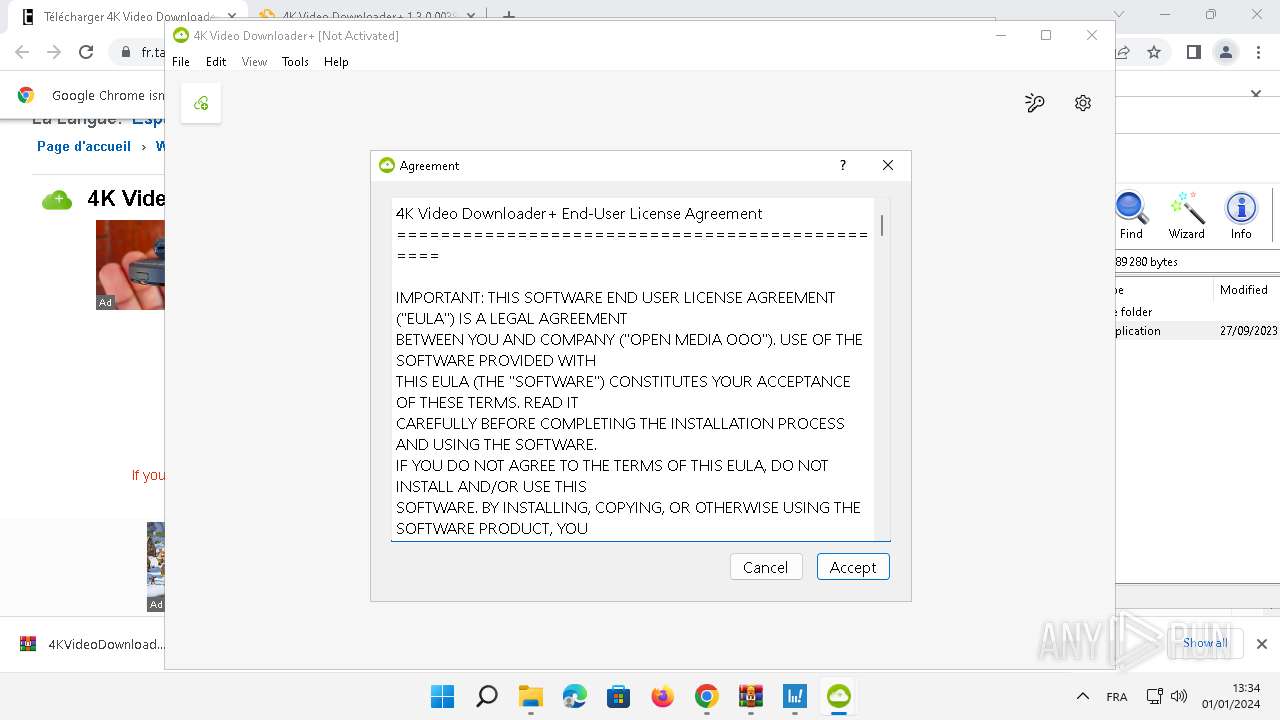The height and width of the screenshot is (720, 1280).
Task: Click Show all downloads in Chrome
Action: coord(1205,643)
